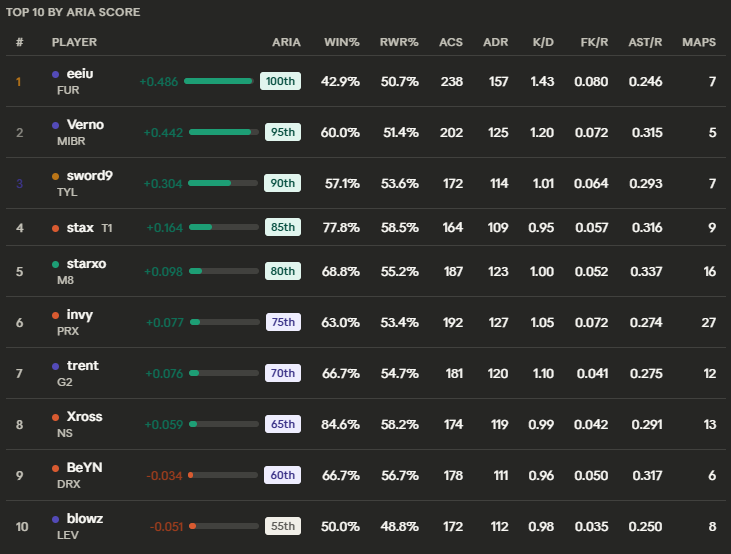Click the +0.486 ARIA value
Image resolution: width=731 pixels, height=554 pixels.
pyautogui.click(x=159, y=82)
